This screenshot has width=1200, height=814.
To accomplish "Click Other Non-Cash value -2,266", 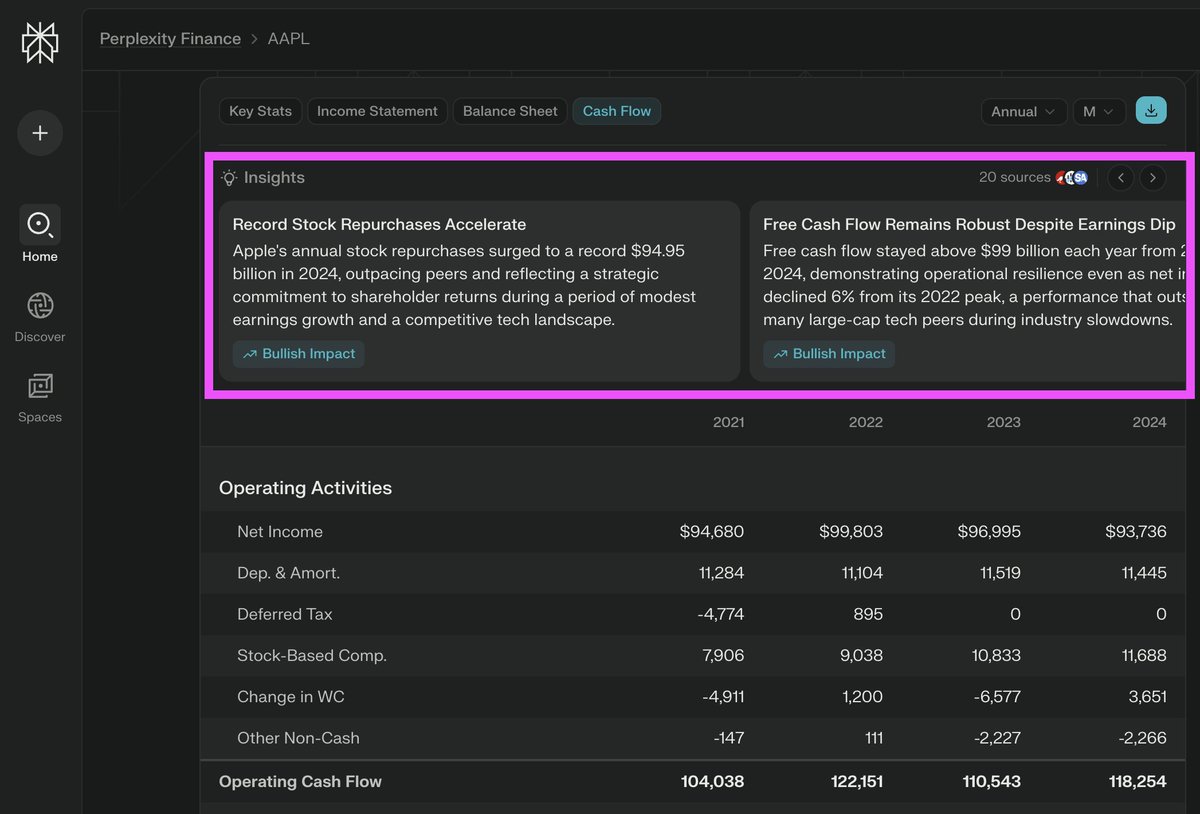I will [x=1143, y=738].
